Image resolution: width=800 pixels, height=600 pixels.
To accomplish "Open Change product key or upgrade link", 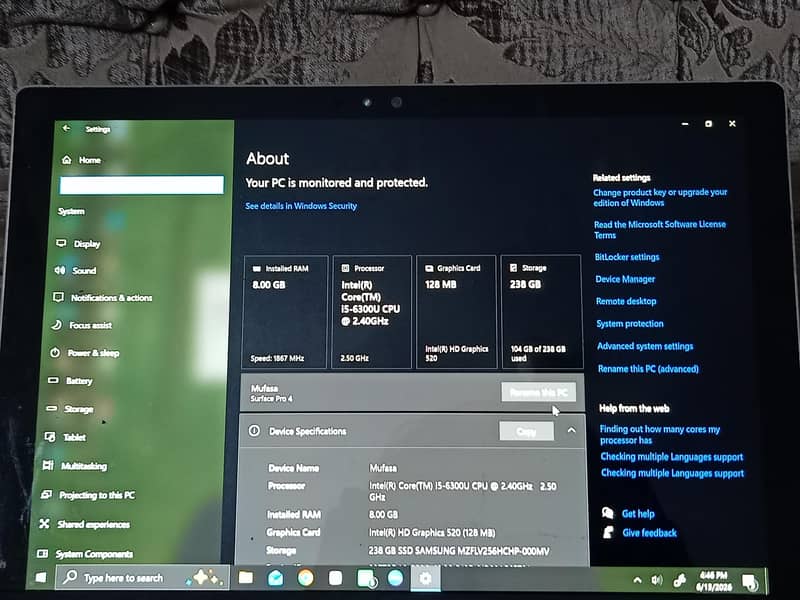I will [x=660, y=197].
